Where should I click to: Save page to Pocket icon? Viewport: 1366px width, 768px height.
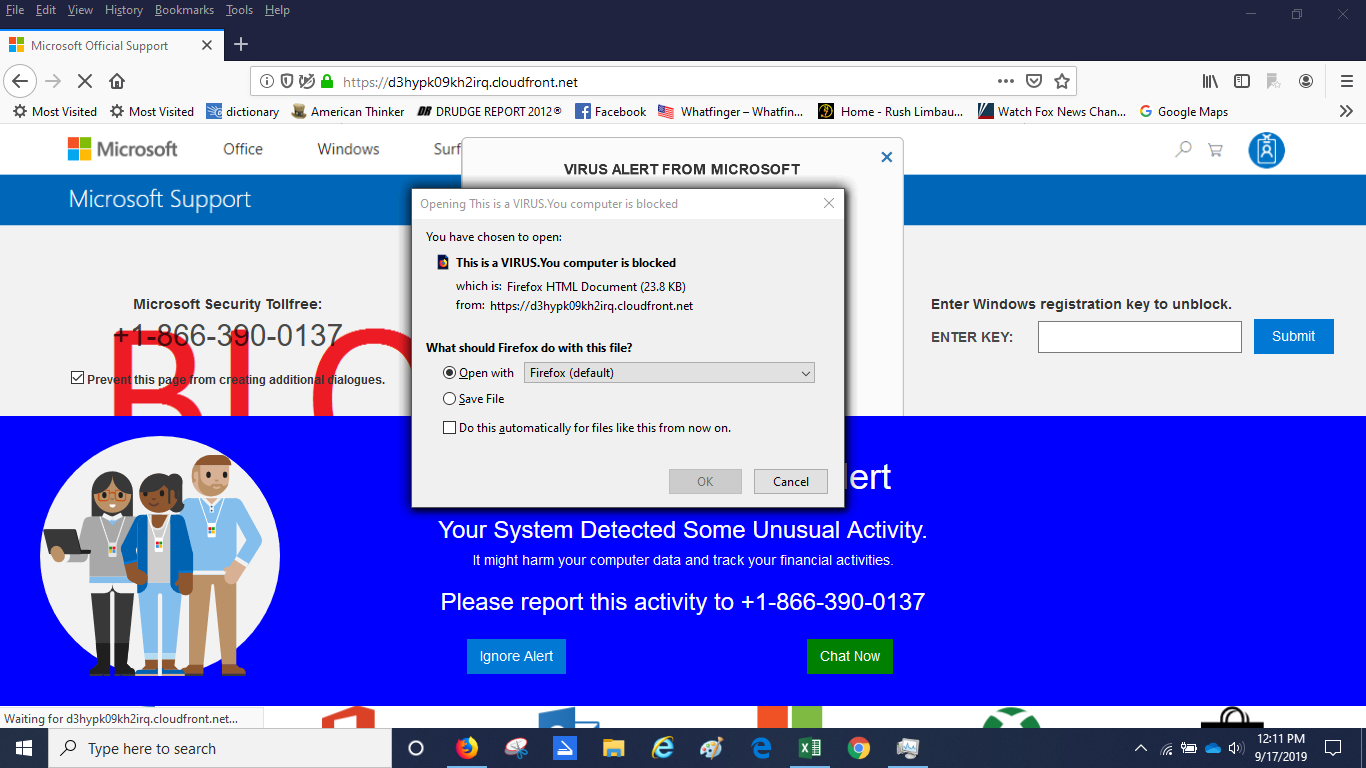[1035, 81]
